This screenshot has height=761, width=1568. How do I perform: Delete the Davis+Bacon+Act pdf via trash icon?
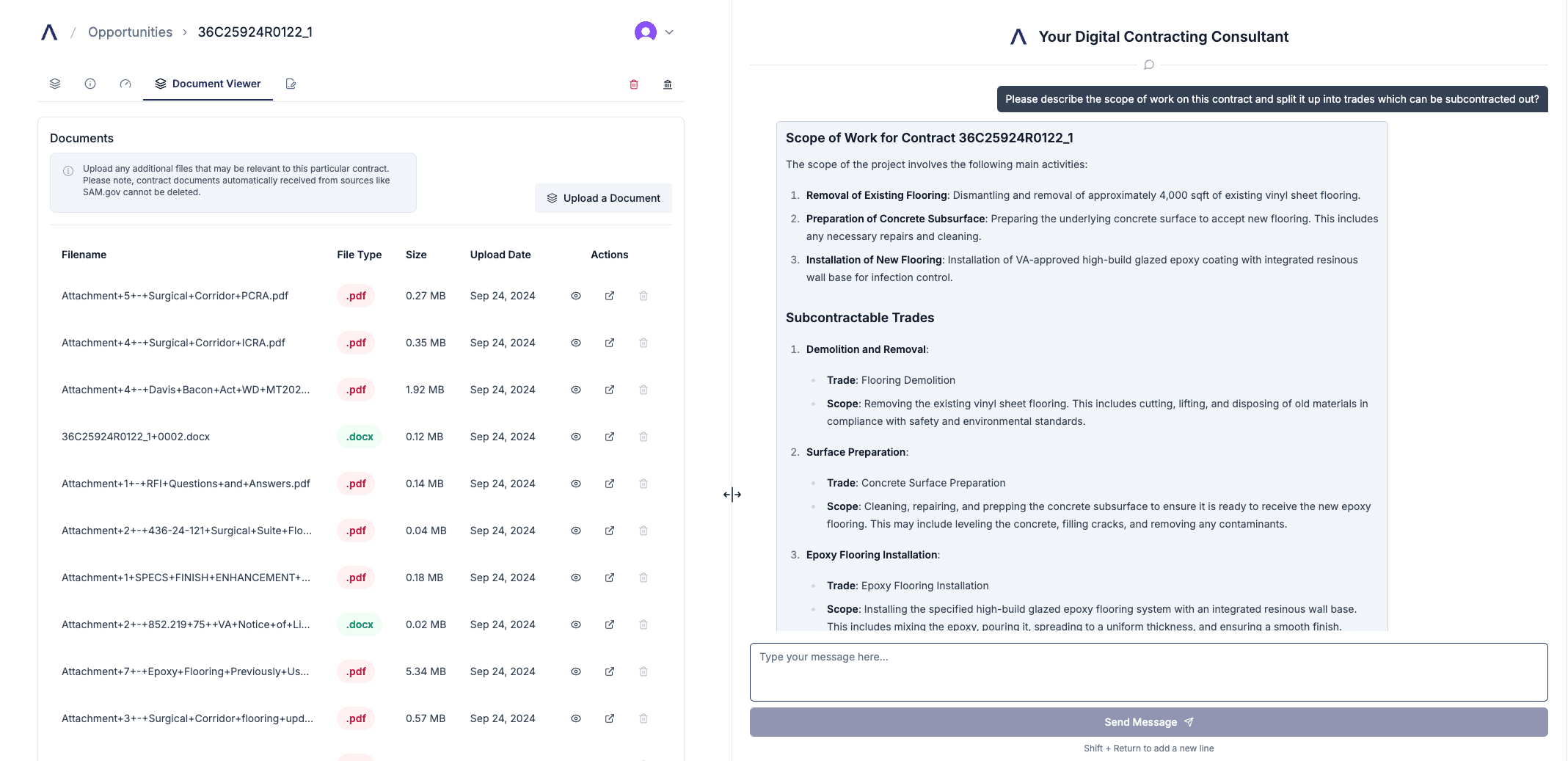pyautogui.click(x=643, y=390)
